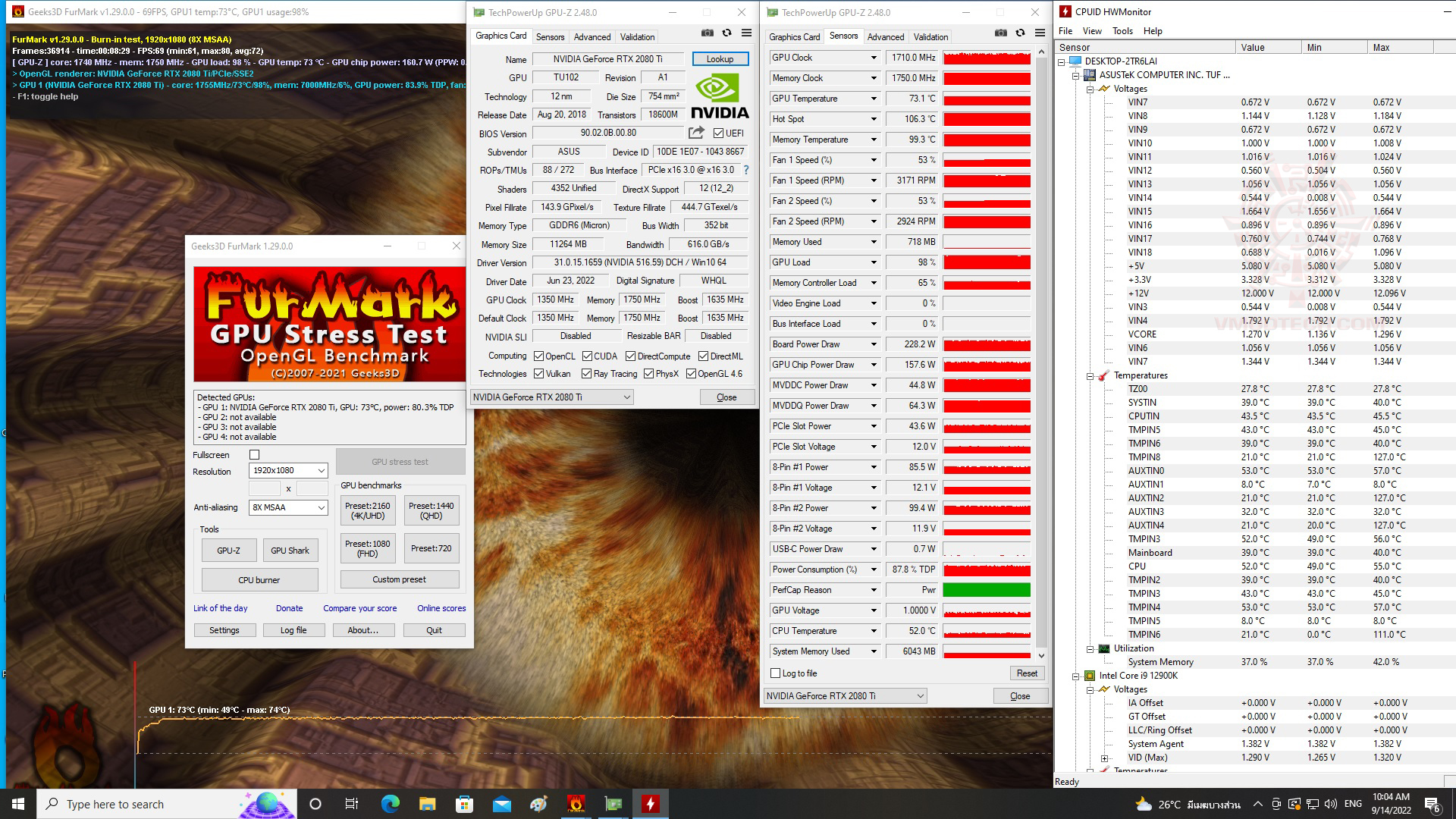This screenshot has width=1456, height=819.
Task: Toggle the Log to file checkbox
Action: click(x=775, y=673)
